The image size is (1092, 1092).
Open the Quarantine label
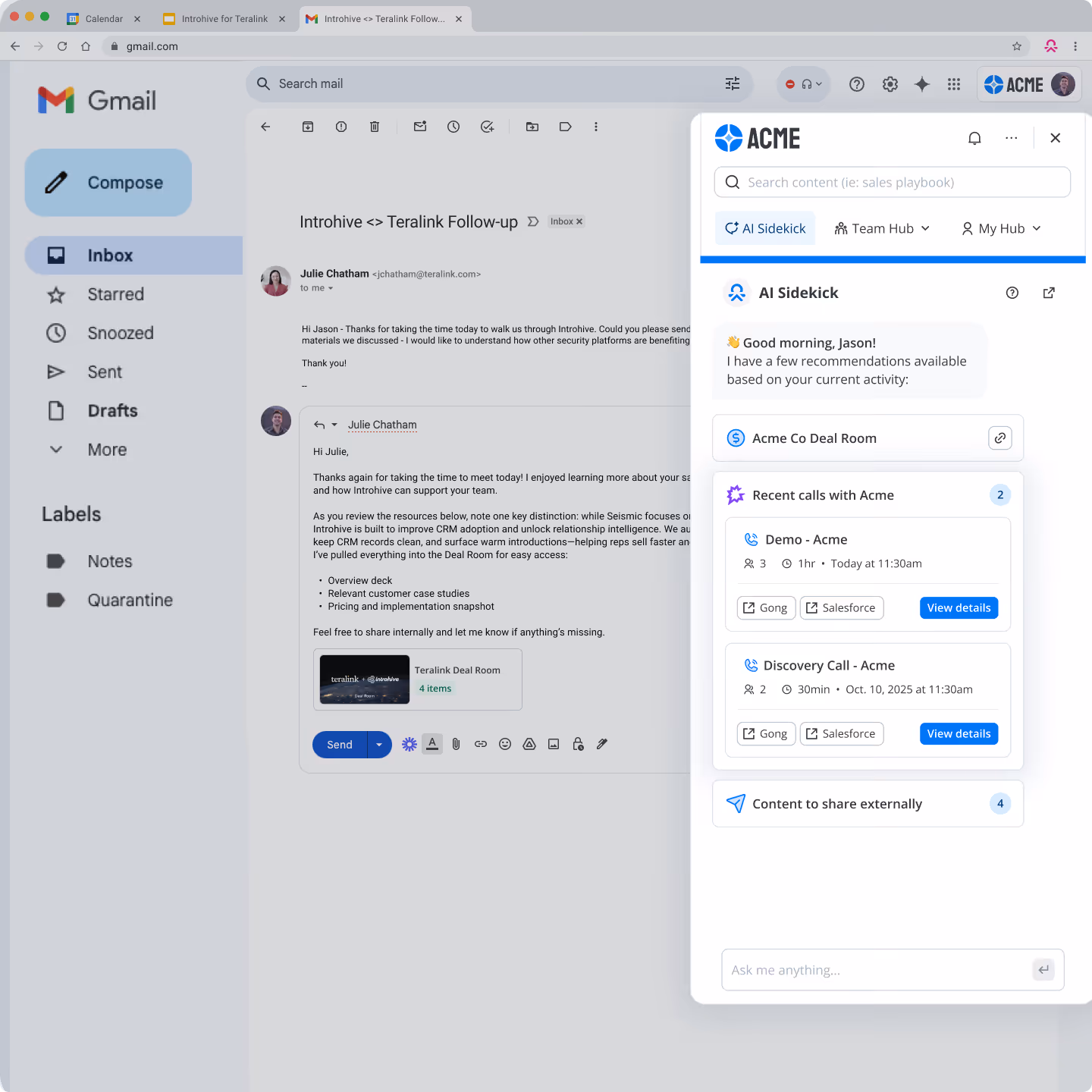pyautogui.click(x=130, y=600)
